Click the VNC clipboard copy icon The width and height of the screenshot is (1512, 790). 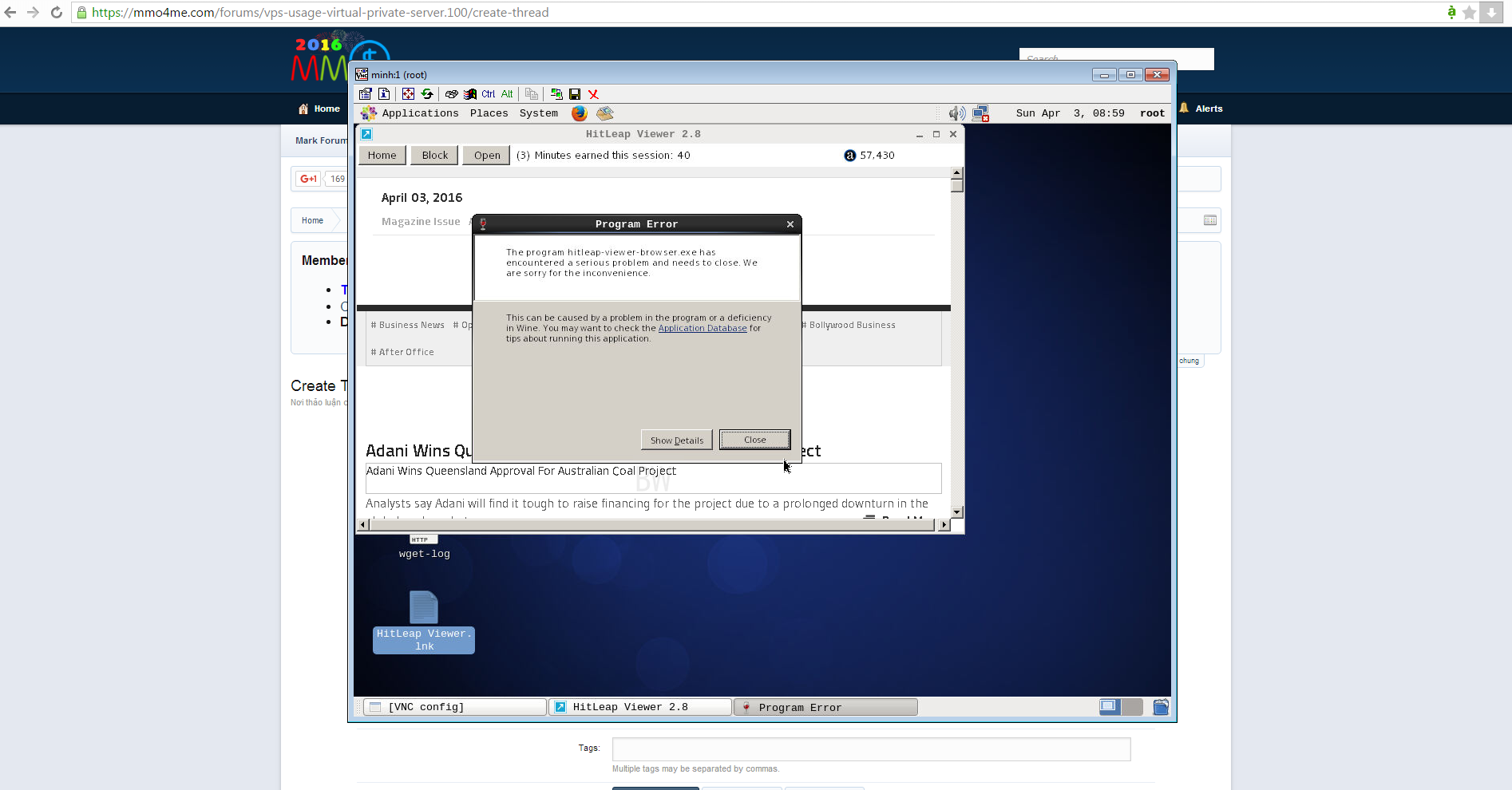(x=532, y=94)
